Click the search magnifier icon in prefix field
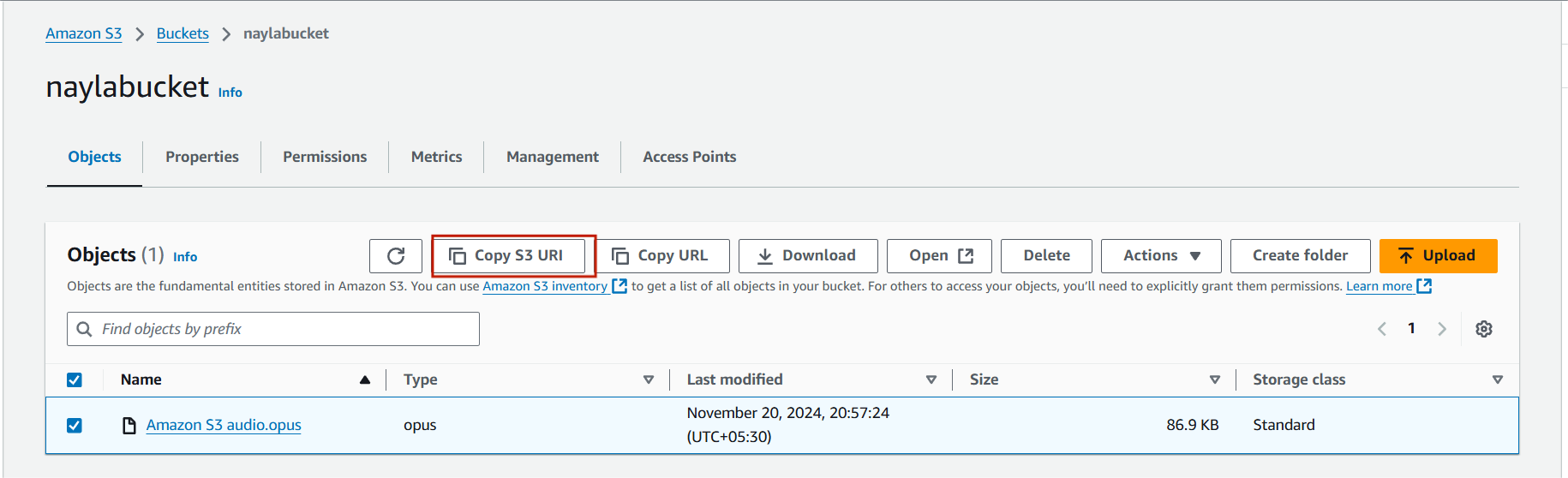 pyautogui.click(x=84, y=329)
